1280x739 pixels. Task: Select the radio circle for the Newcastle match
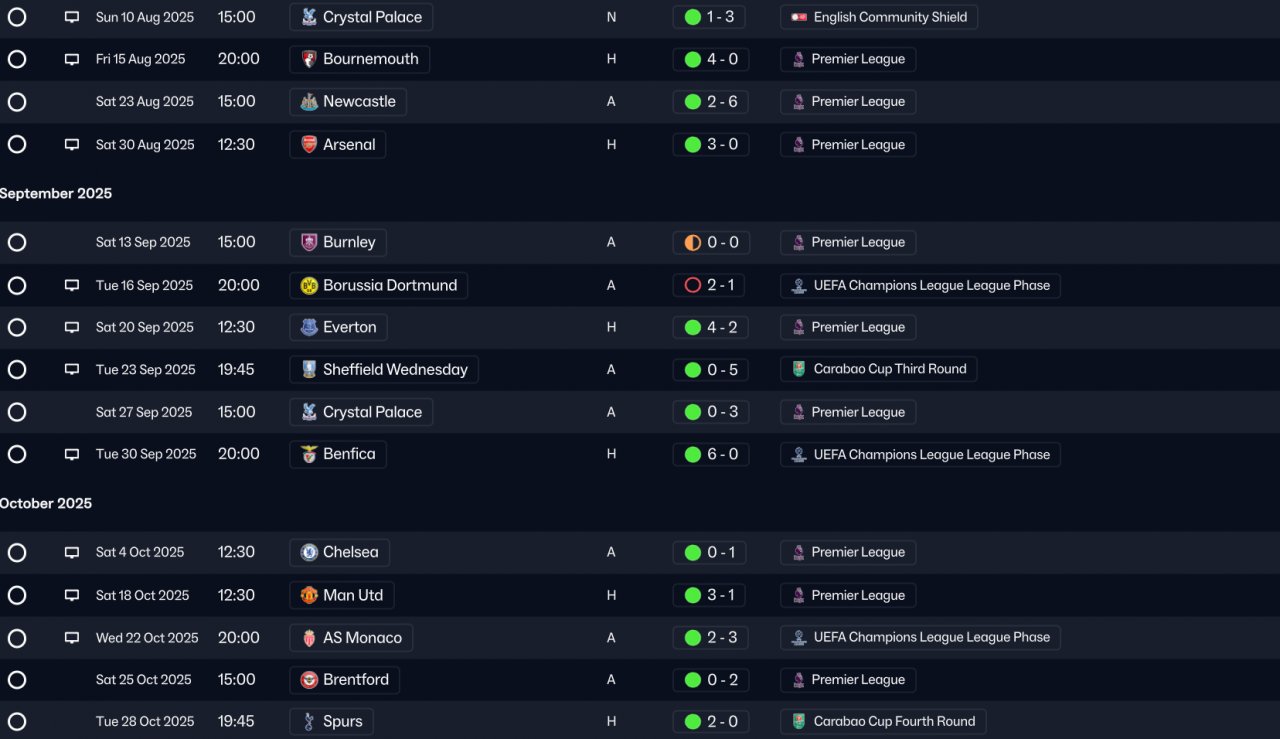(17, 102)
